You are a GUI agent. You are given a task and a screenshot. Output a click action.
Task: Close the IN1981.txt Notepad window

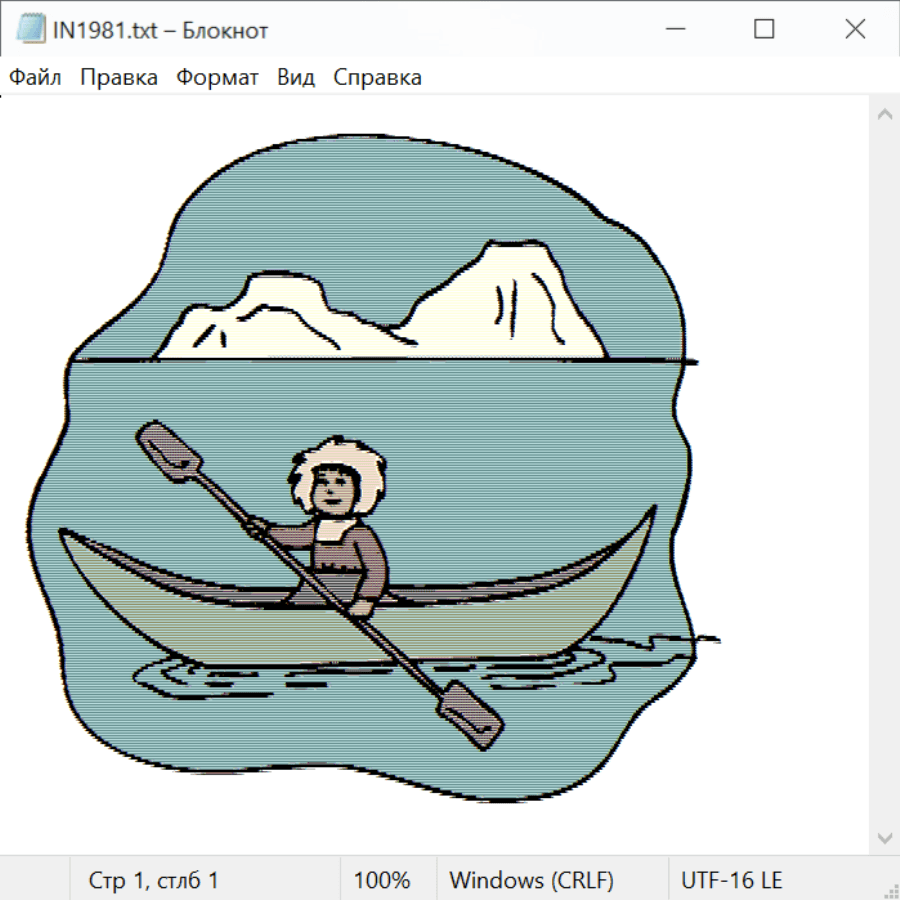pos(855,30)
